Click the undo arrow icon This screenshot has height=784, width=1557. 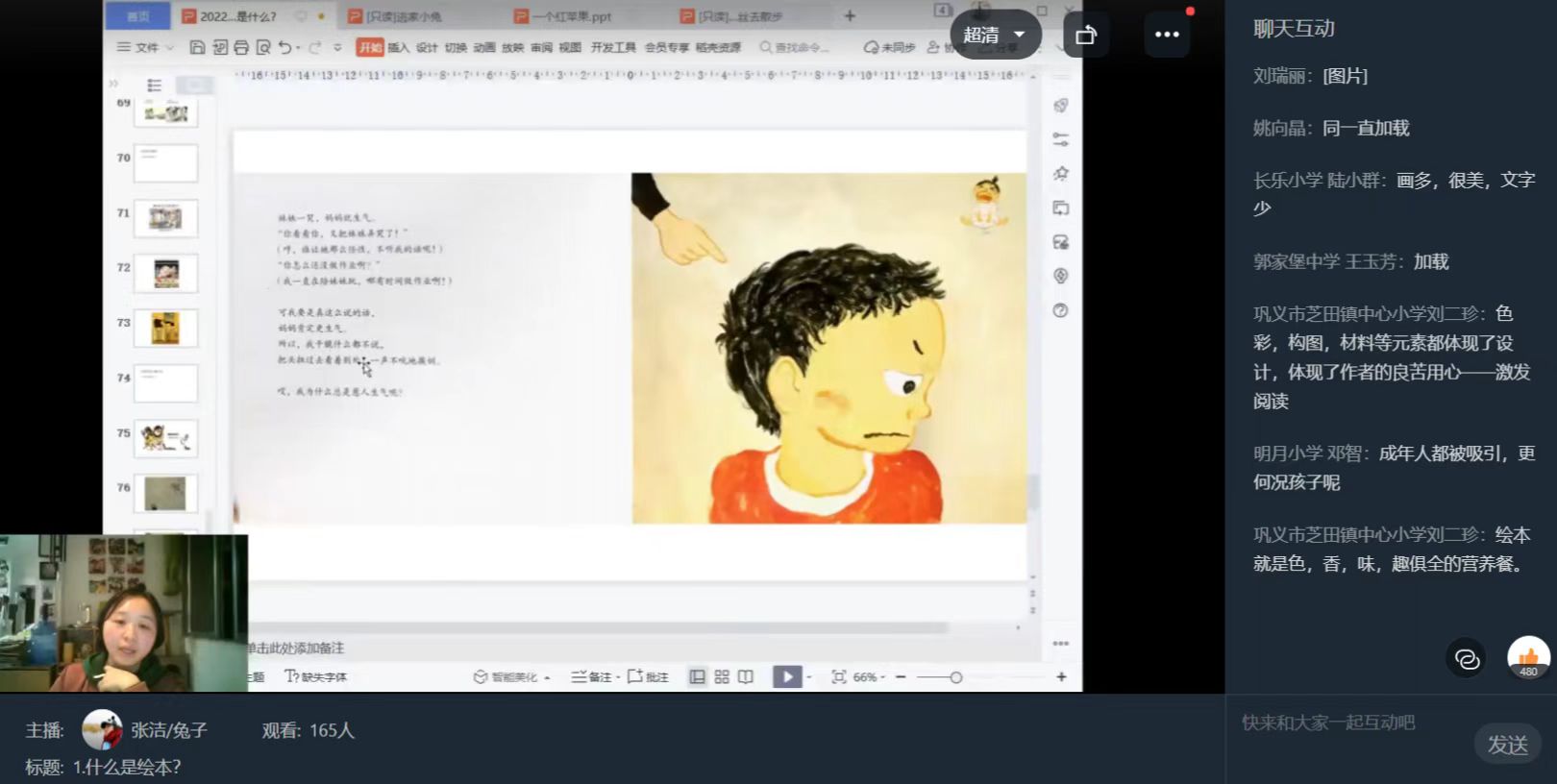[x=284, y=47]
